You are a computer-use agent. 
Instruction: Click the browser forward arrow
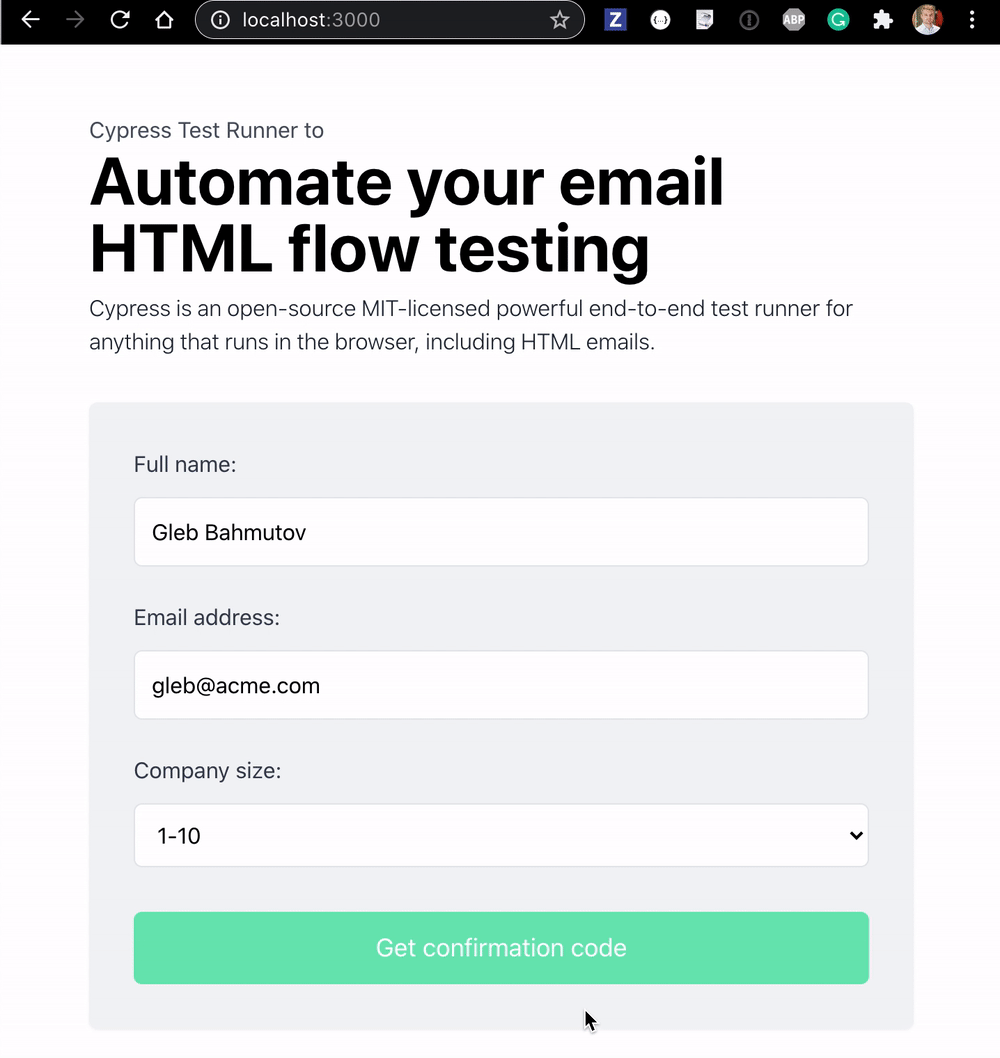[75, 20]
